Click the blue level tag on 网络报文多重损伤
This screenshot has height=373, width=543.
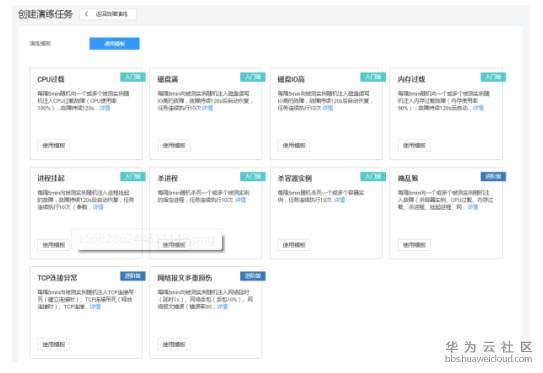tap(253, 276)
